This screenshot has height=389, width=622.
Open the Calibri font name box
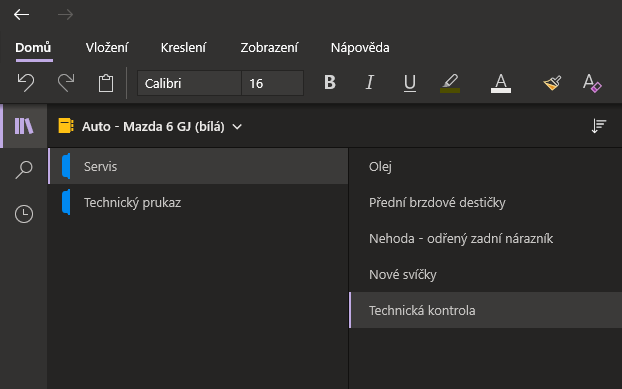[x=189, y=83]
